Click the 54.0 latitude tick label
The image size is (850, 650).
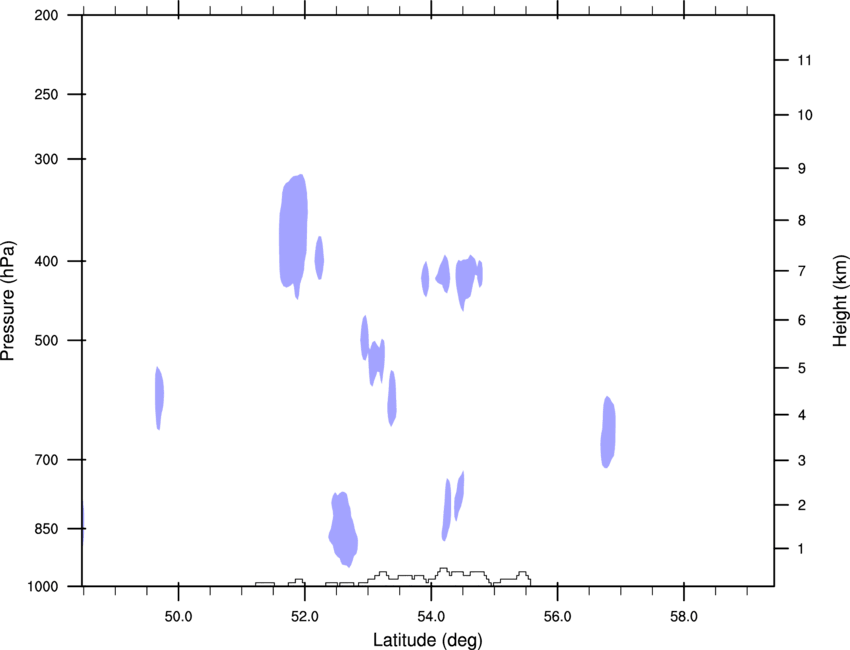tap(432, 617)
